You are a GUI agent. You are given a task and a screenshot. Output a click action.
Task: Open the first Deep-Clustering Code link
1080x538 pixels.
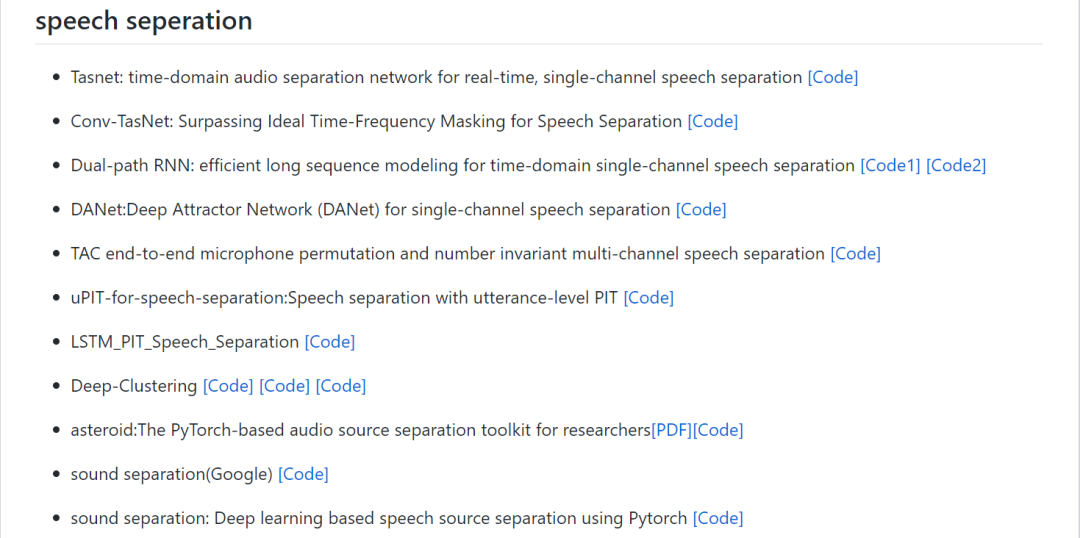pos(228,385)
